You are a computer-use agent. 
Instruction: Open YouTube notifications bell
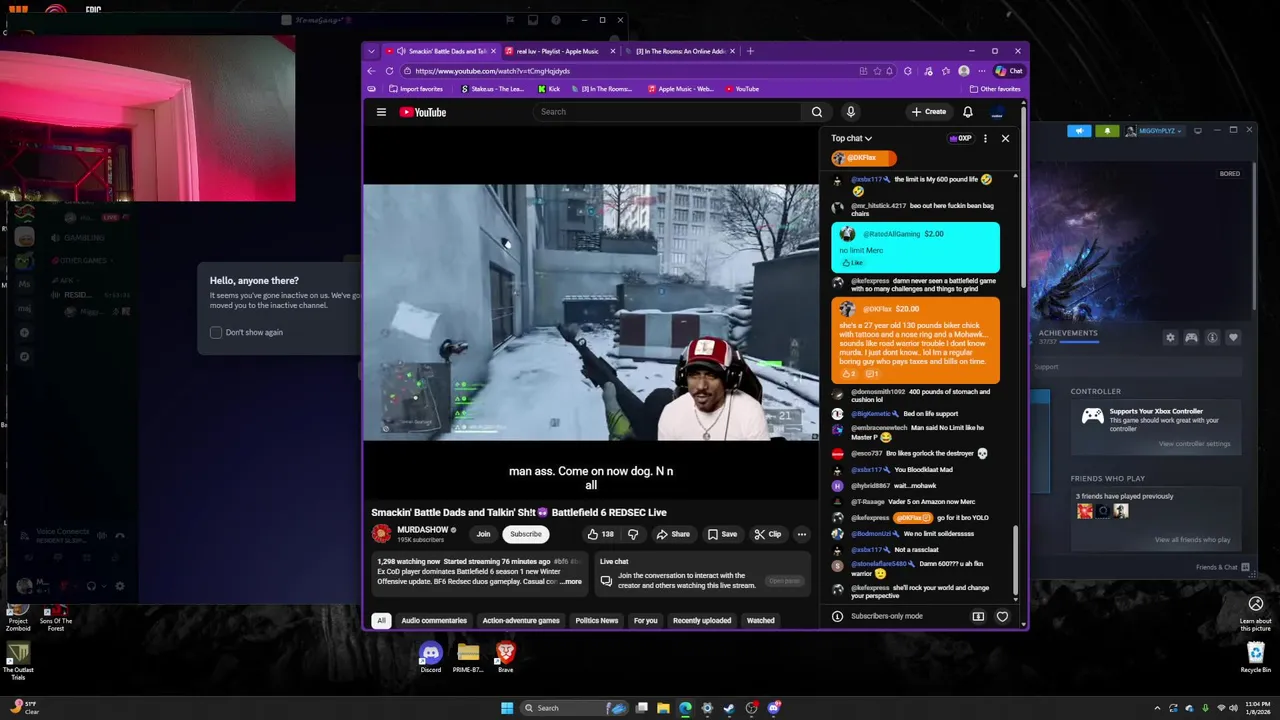click(968, 112)
